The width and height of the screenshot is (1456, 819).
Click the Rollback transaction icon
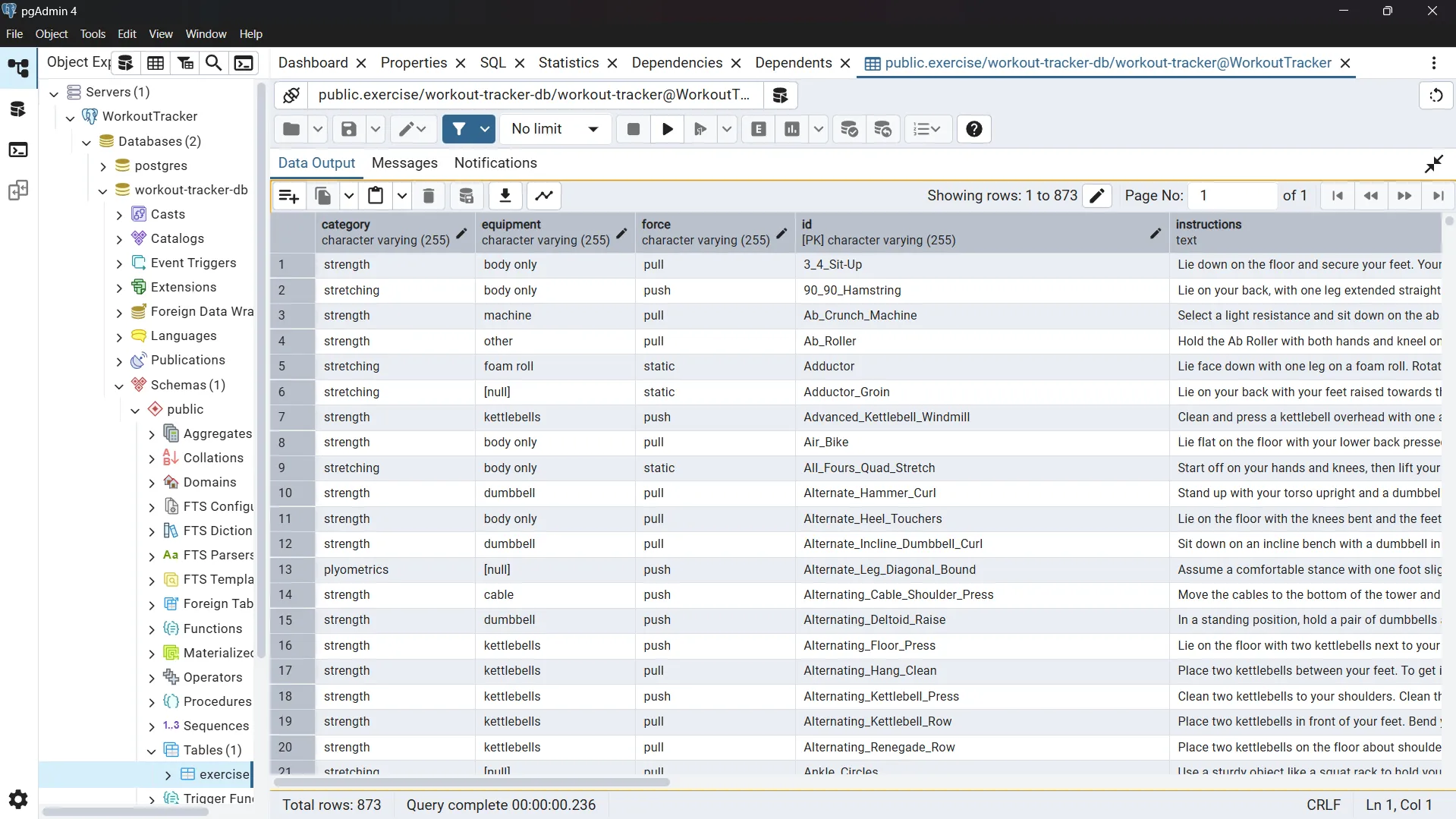(x=882, y=129)
